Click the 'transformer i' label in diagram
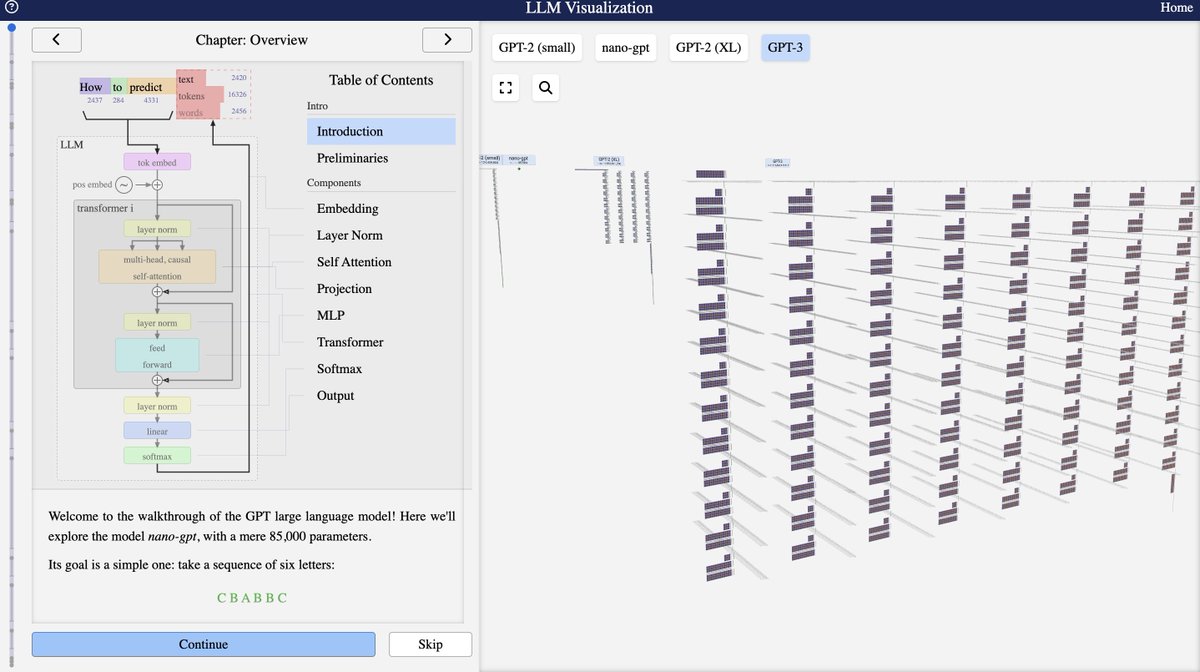Screen dimensions: 1200x672 (x=105, y=208)
